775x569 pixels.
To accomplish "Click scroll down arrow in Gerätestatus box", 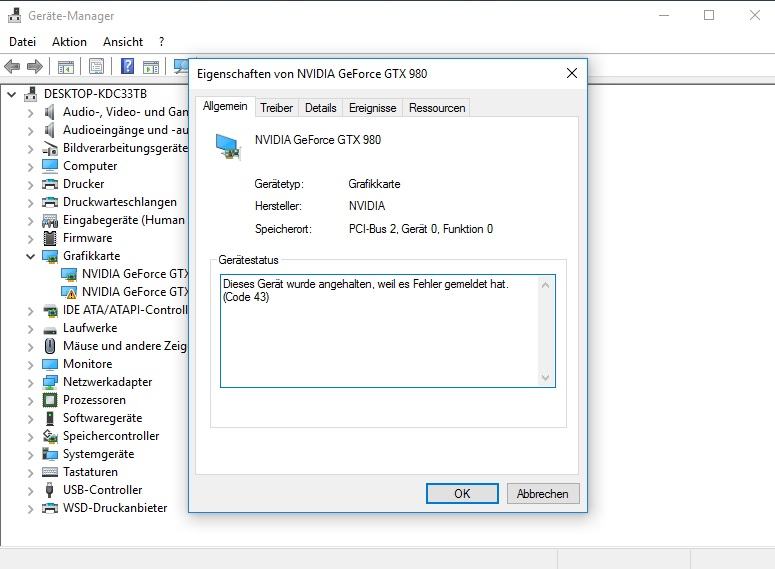I will pos(545,378).
